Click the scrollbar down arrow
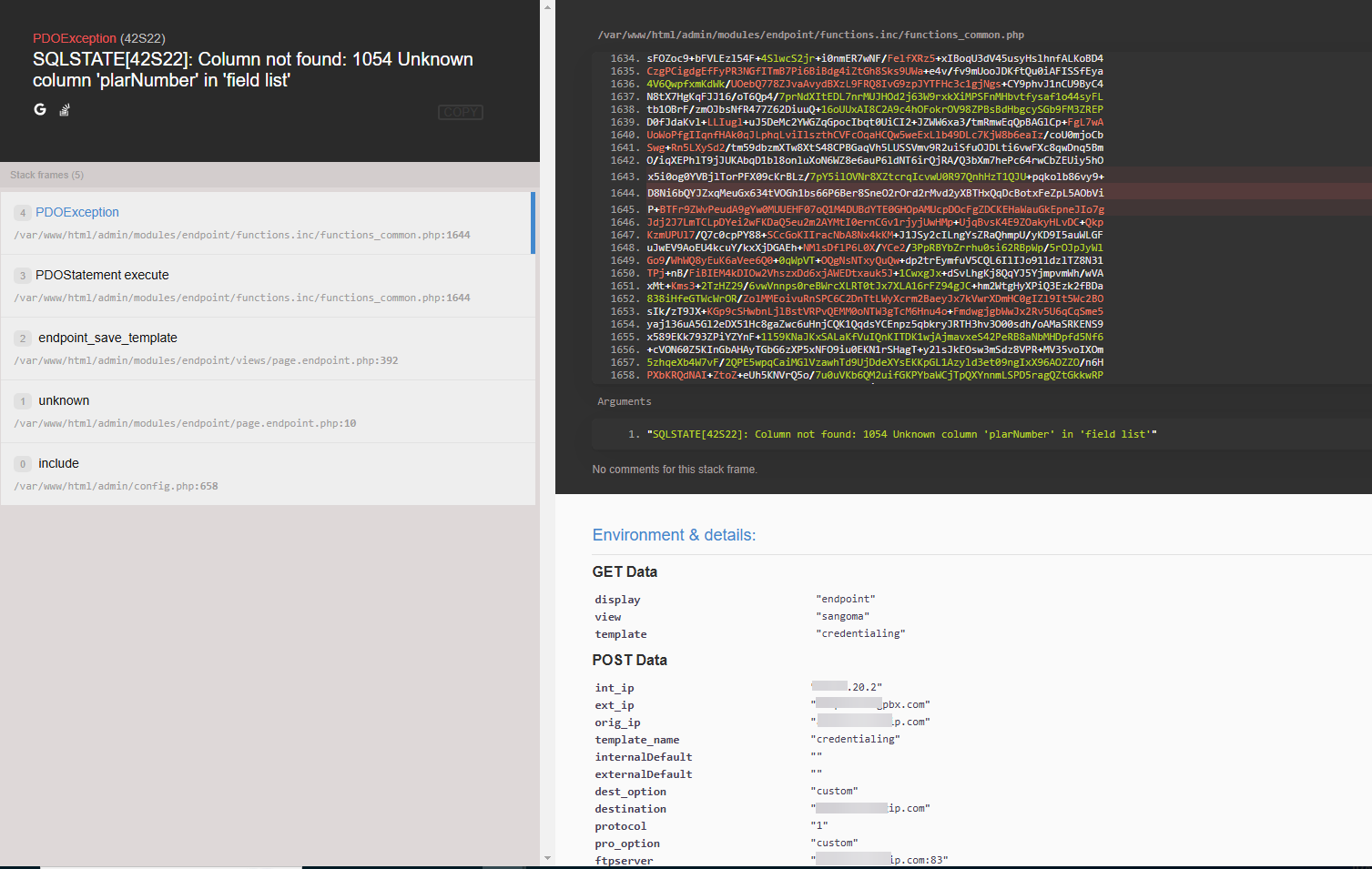This screenshot has height=869, width=1372. point(547,858)
